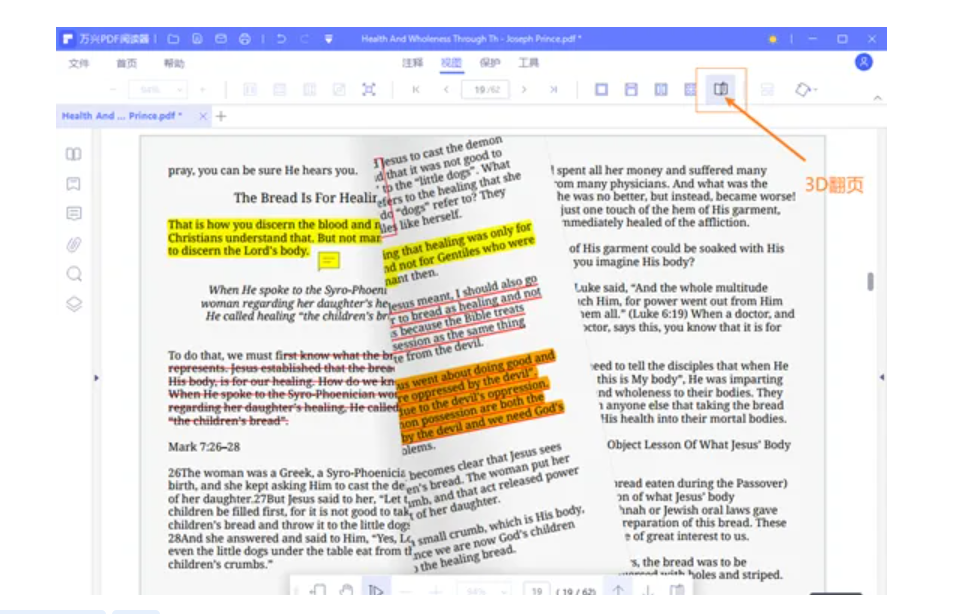
Task: Open the thumbnails panel in left sidebar
Action: click(73, 155)
